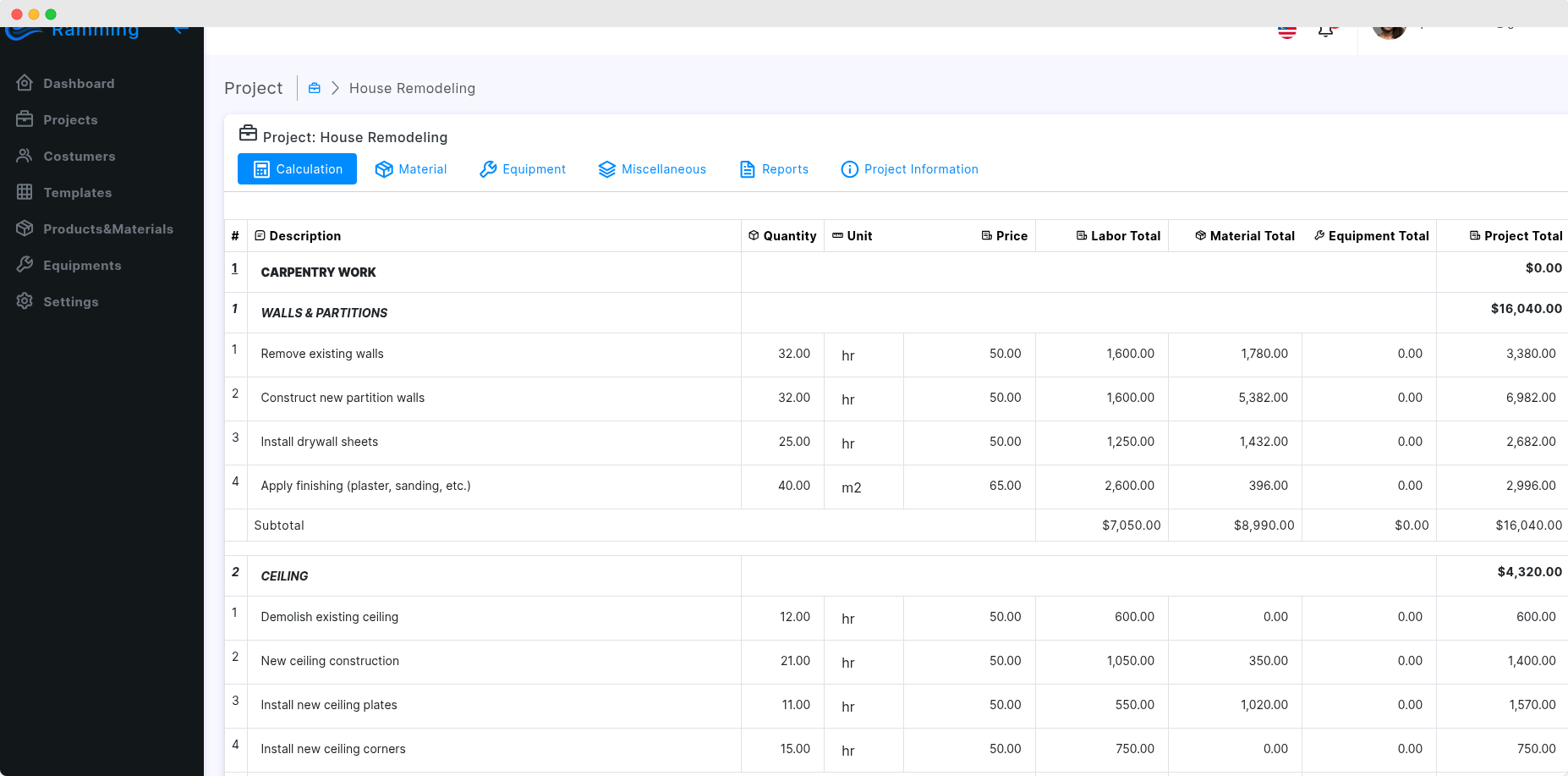Image resolution: width=1568 pixels, height=776 pixels.
Task: Switch to the Material tab
Action: point(411,169)
